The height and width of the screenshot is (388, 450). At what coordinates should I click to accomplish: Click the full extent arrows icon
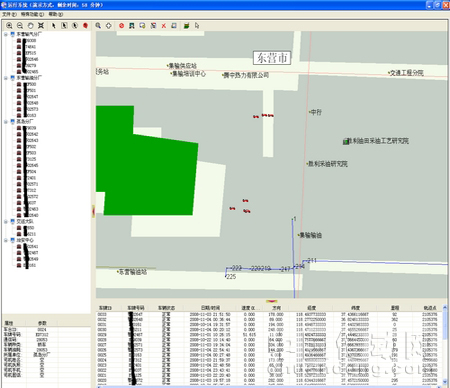click(x=41, y=26)
